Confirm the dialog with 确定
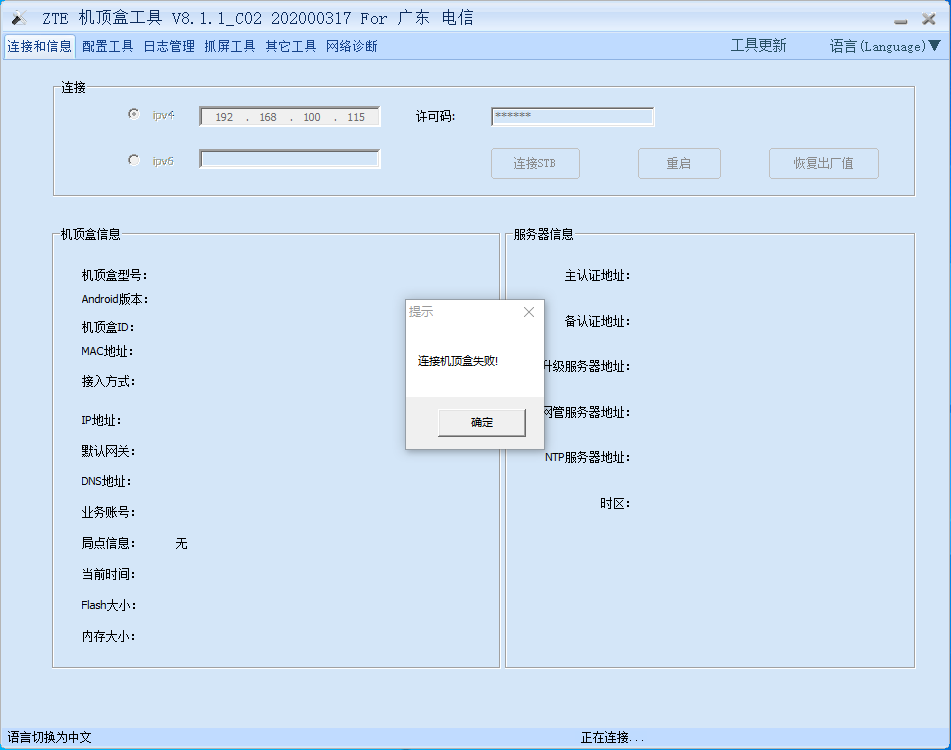951x750 pixels. (x=482, y=422)
